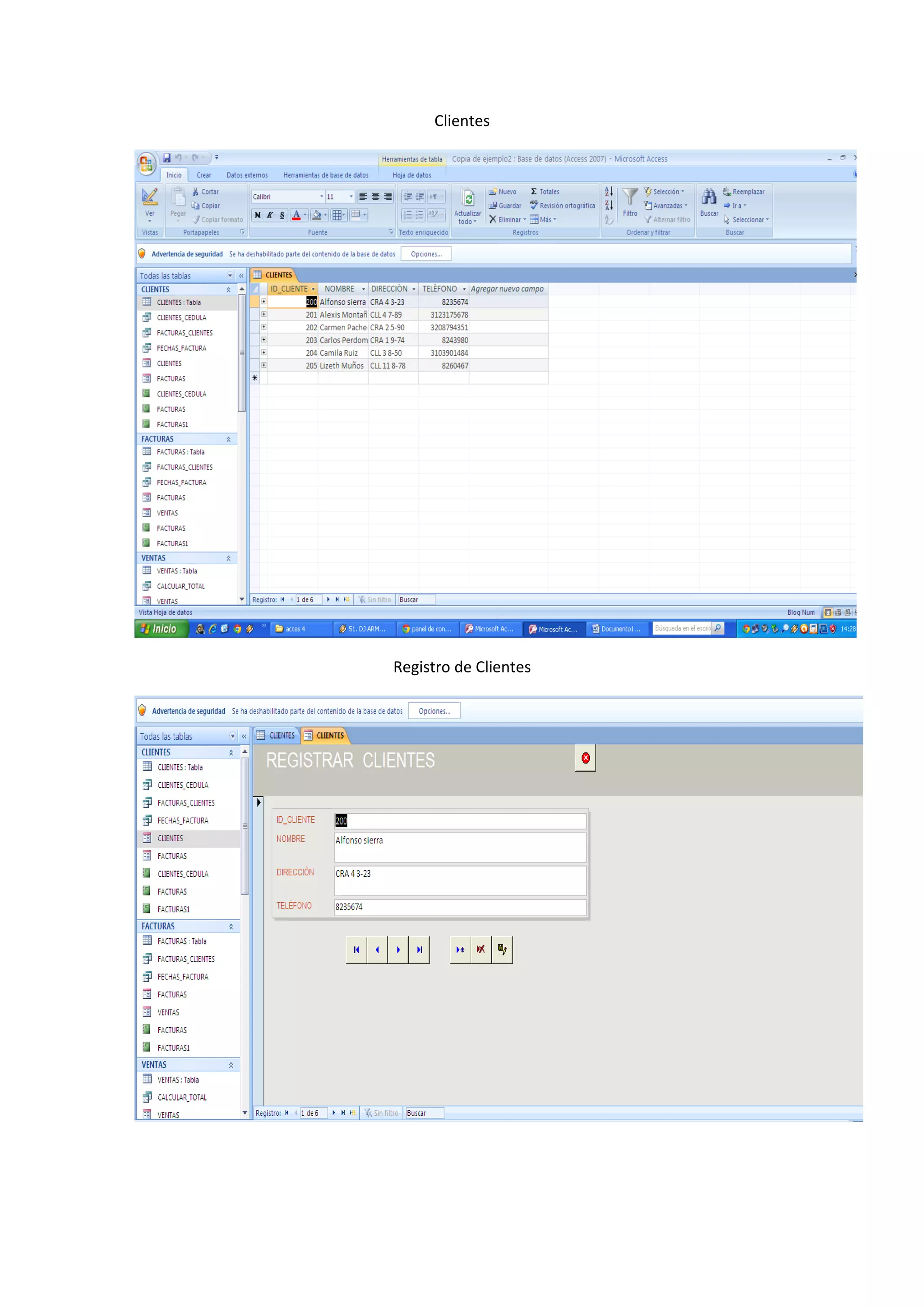Open Herramientas de base de datos tab
The width and height of the screenshot is (924, 1307).
[x=325, y=175]
